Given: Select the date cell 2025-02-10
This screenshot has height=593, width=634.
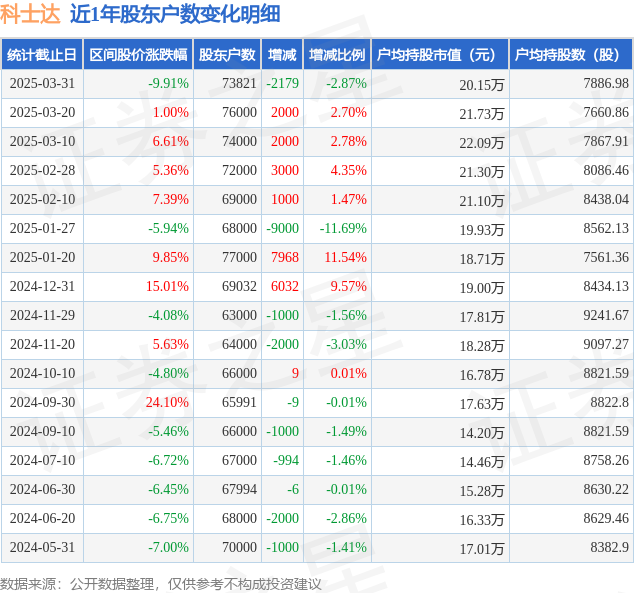Looking at the screenshot, I should click(42, 199).
